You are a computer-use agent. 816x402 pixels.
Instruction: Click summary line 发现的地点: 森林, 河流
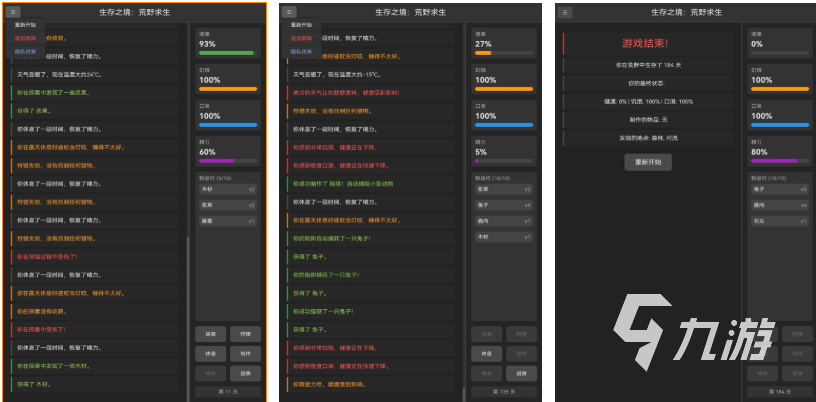[x=648, y=138]
